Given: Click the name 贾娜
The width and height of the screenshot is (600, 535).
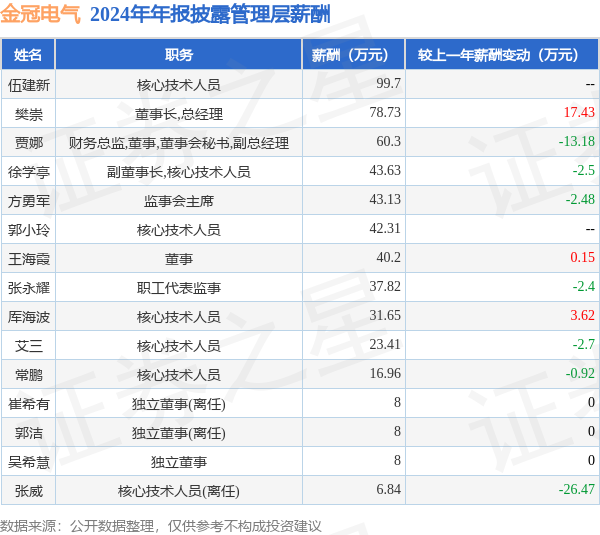Looking at the screenshot, I should (x=29, y=143).
